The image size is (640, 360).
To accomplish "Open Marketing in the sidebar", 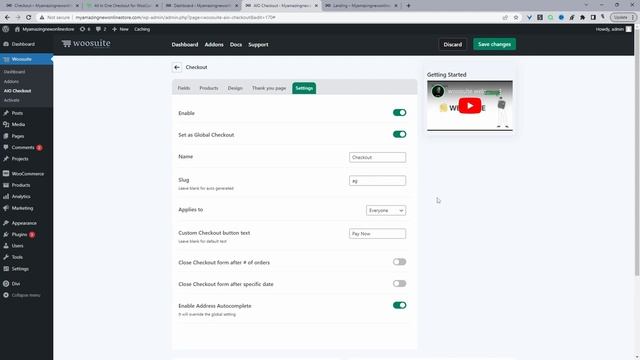I will click(x=22, y=208).
